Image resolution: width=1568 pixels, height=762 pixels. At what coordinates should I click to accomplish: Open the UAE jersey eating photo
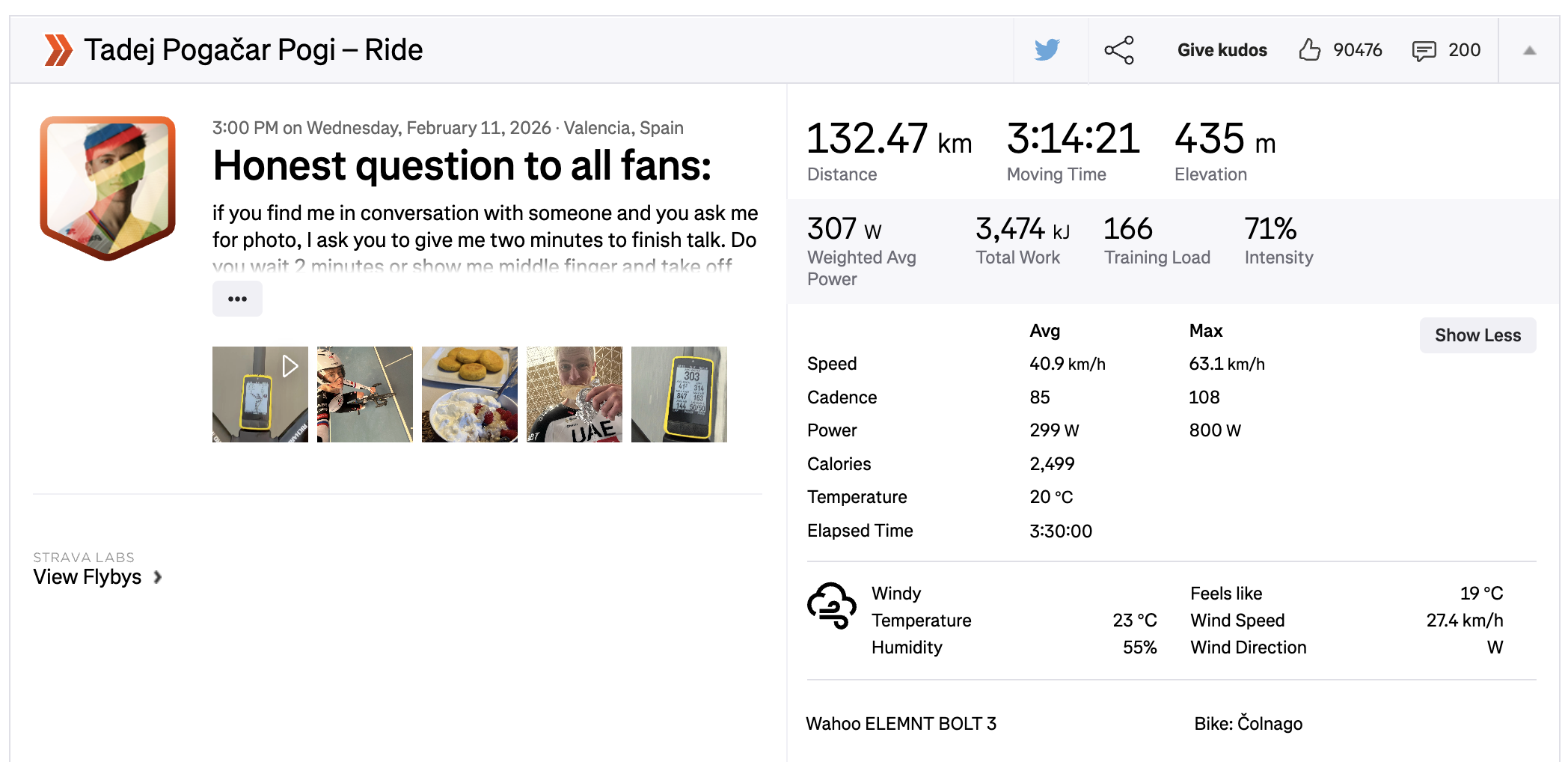pos(575,394)
